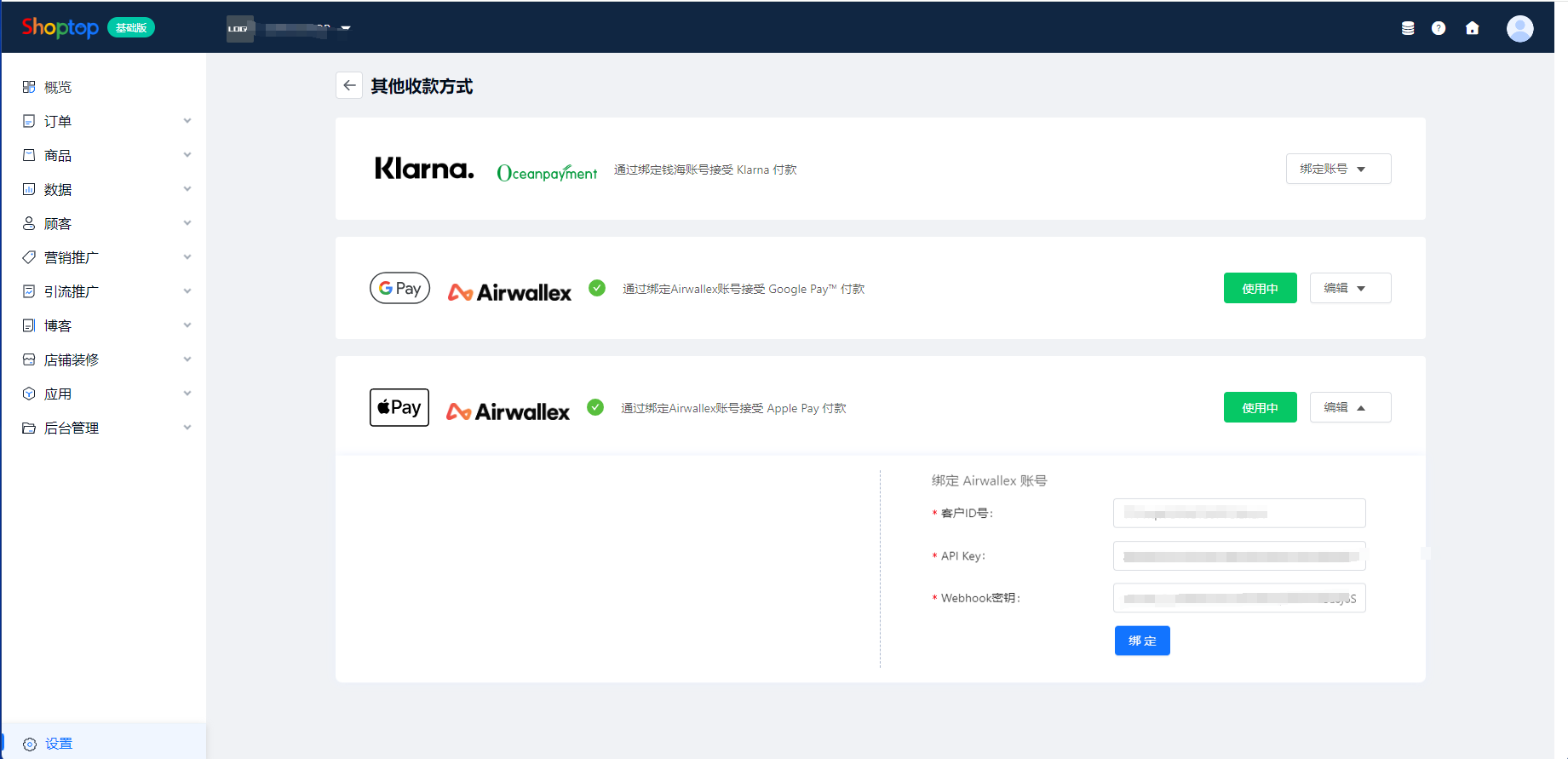
Task: Click the 基础版 plan badge
Action: coord(131,28)
